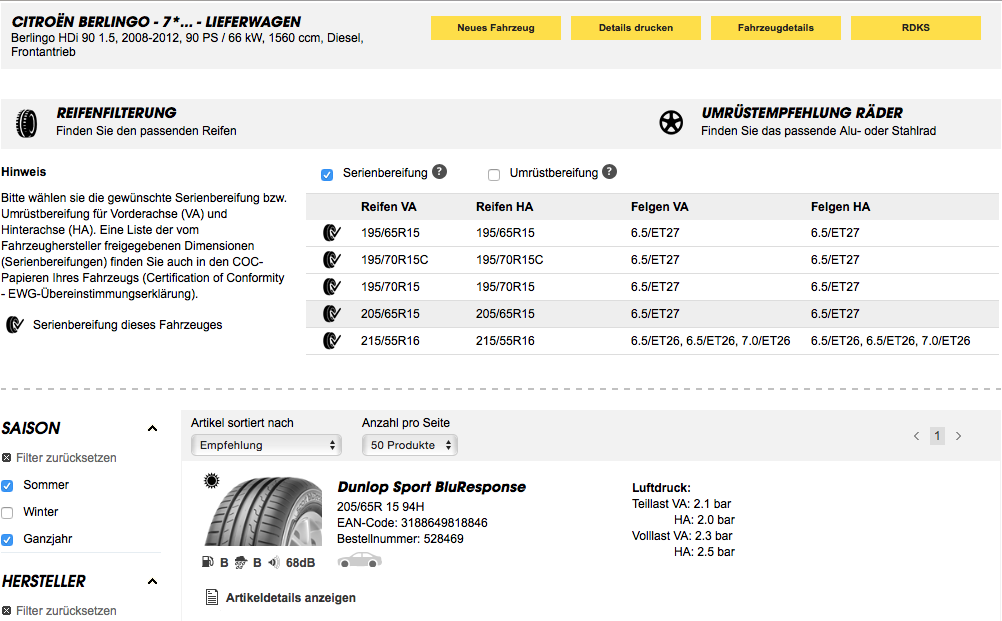Click EAN-Code 3188649818846 text
Screen dimensions: 1002x621
[412, 523]
